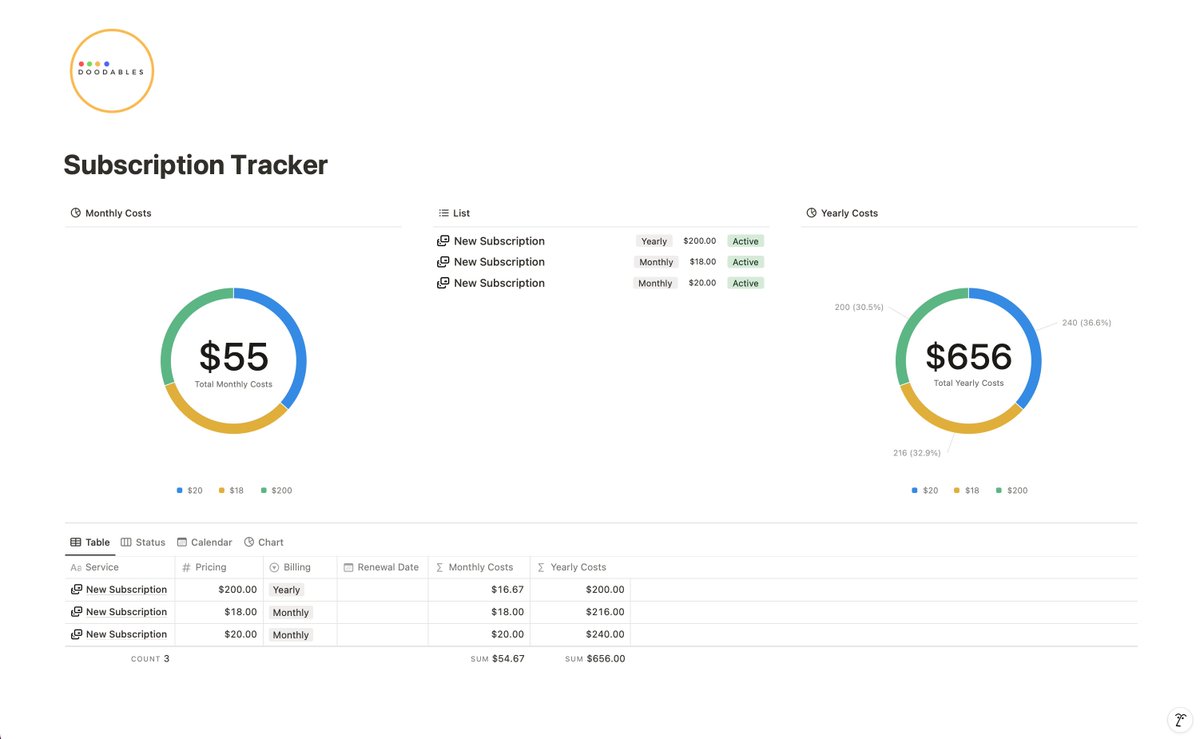Open the Calendar view tab
The width and height of the screenshot is (1200, 739).
click(x=204, y=542)
